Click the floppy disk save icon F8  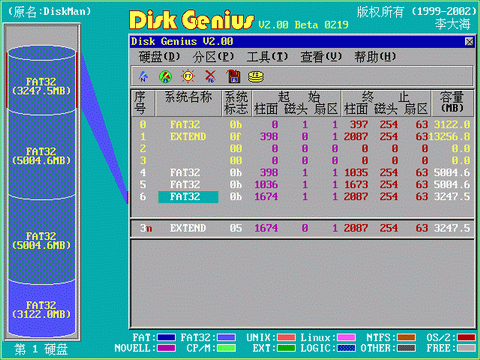pos(233,77)
